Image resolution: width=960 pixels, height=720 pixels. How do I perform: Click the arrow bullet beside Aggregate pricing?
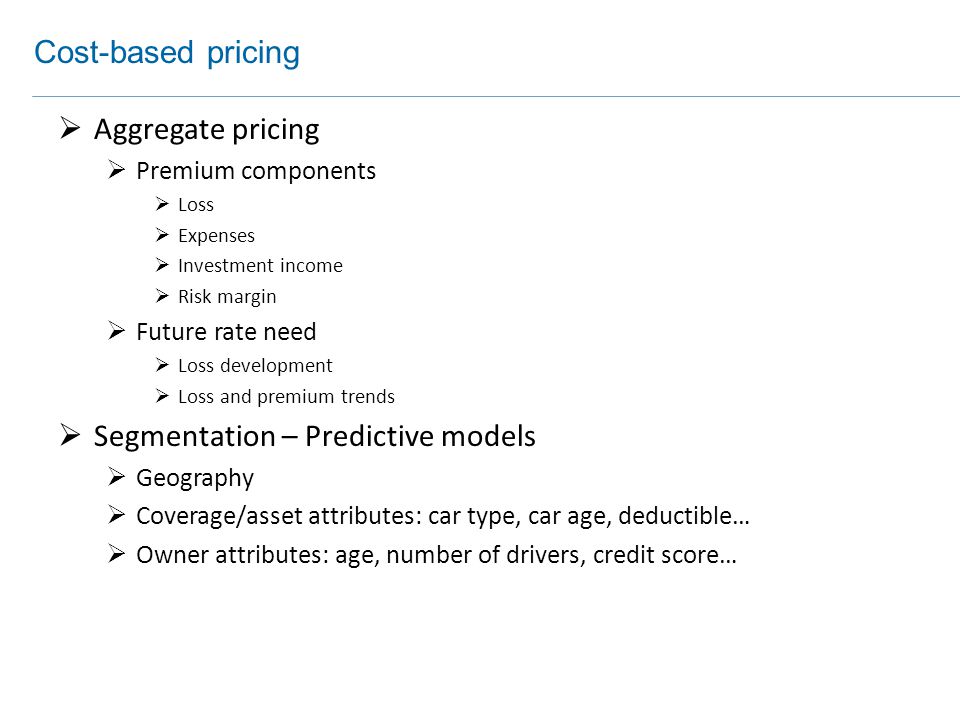[70, 128]
